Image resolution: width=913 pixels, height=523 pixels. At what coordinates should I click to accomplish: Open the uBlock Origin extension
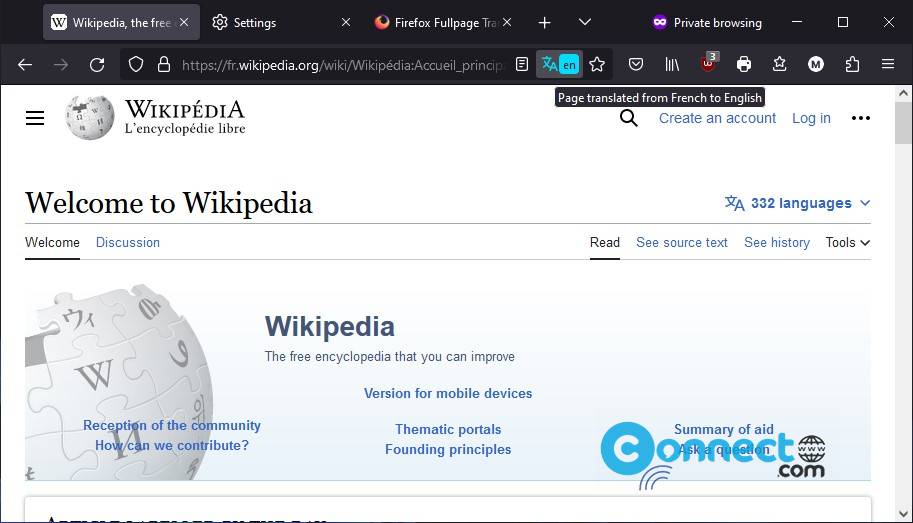tap(708, 63)
